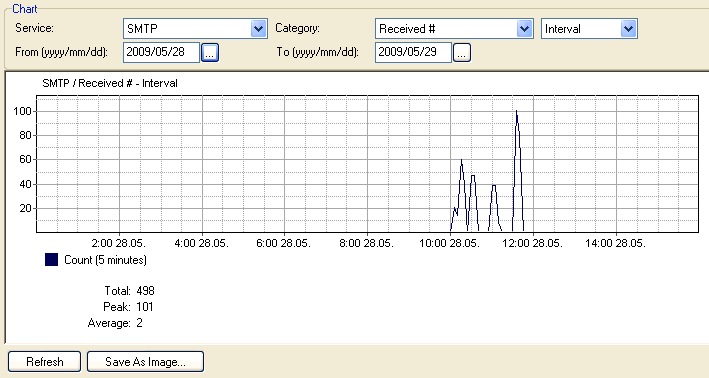This screenshot has width=709, height=378.
Task: Click the From date field 2009/05/28
Action: click(161, 52)
